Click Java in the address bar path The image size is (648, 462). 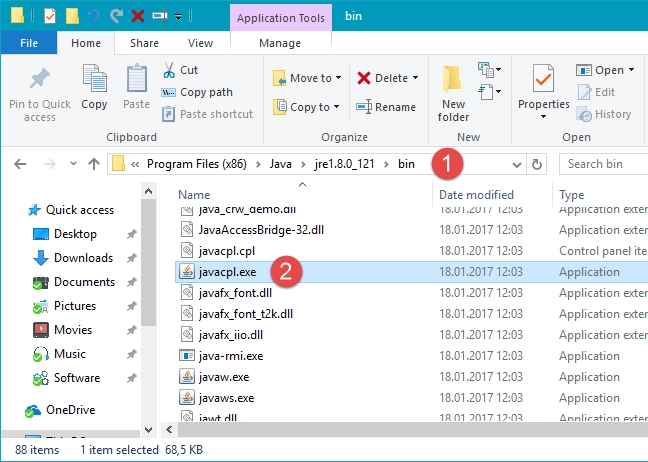281,164
